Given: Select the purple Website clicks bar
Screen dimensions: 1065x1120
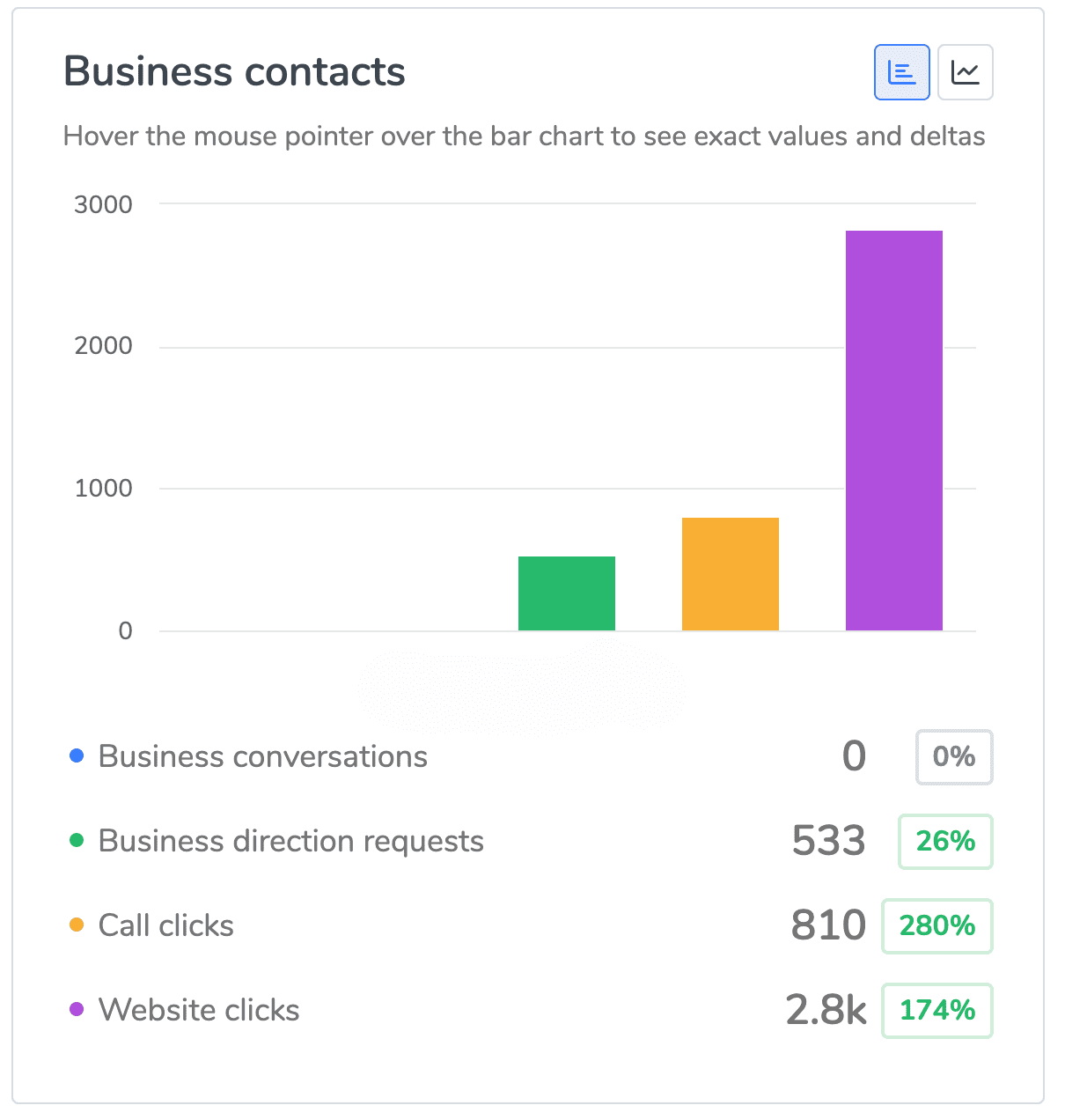Looking at the screenshot, I should click(894, 431).
